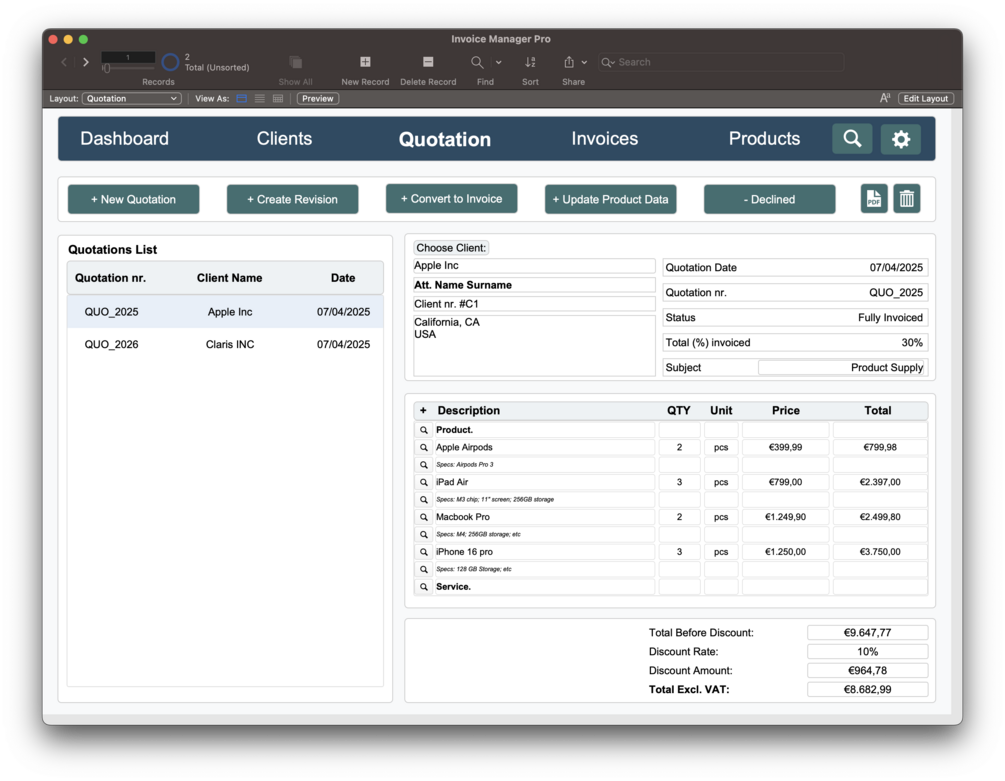Screen dimensions: 1005x781
Task: Click magnifier beside Airpods Pro 3 specs
Action: click(424, 464)
